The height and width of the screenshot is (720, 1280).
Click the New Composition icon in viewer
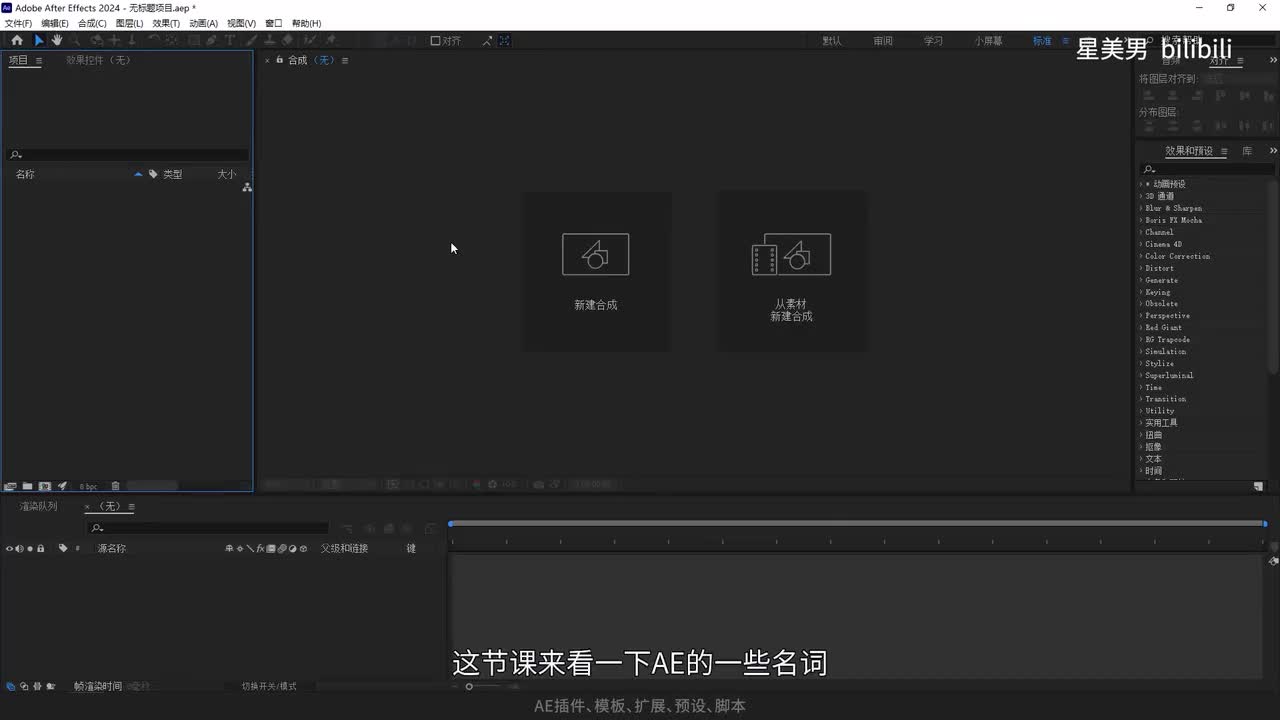596,254
